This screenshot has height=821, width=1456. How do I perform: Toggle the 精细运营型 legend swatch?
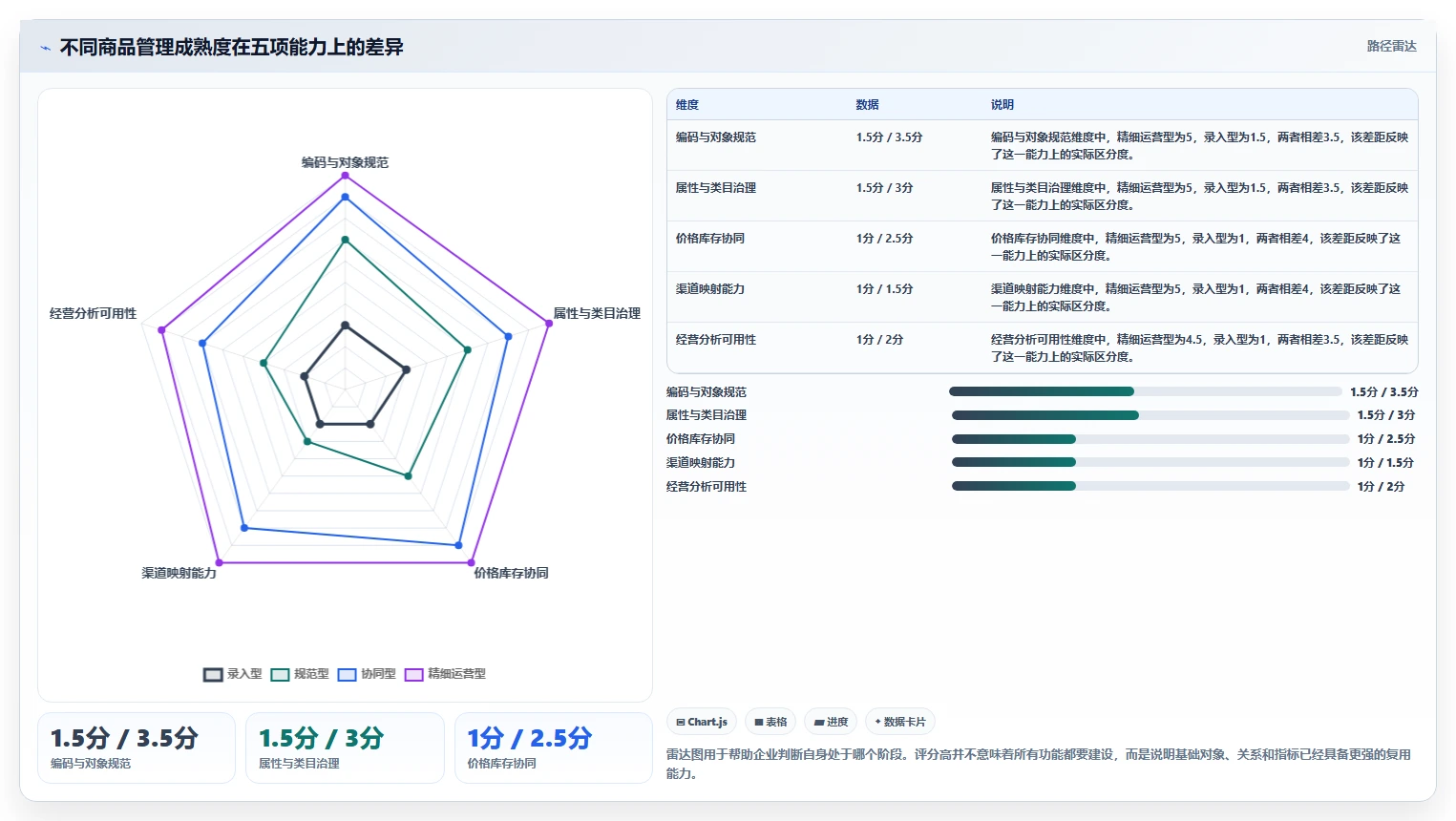click(413, 674)
